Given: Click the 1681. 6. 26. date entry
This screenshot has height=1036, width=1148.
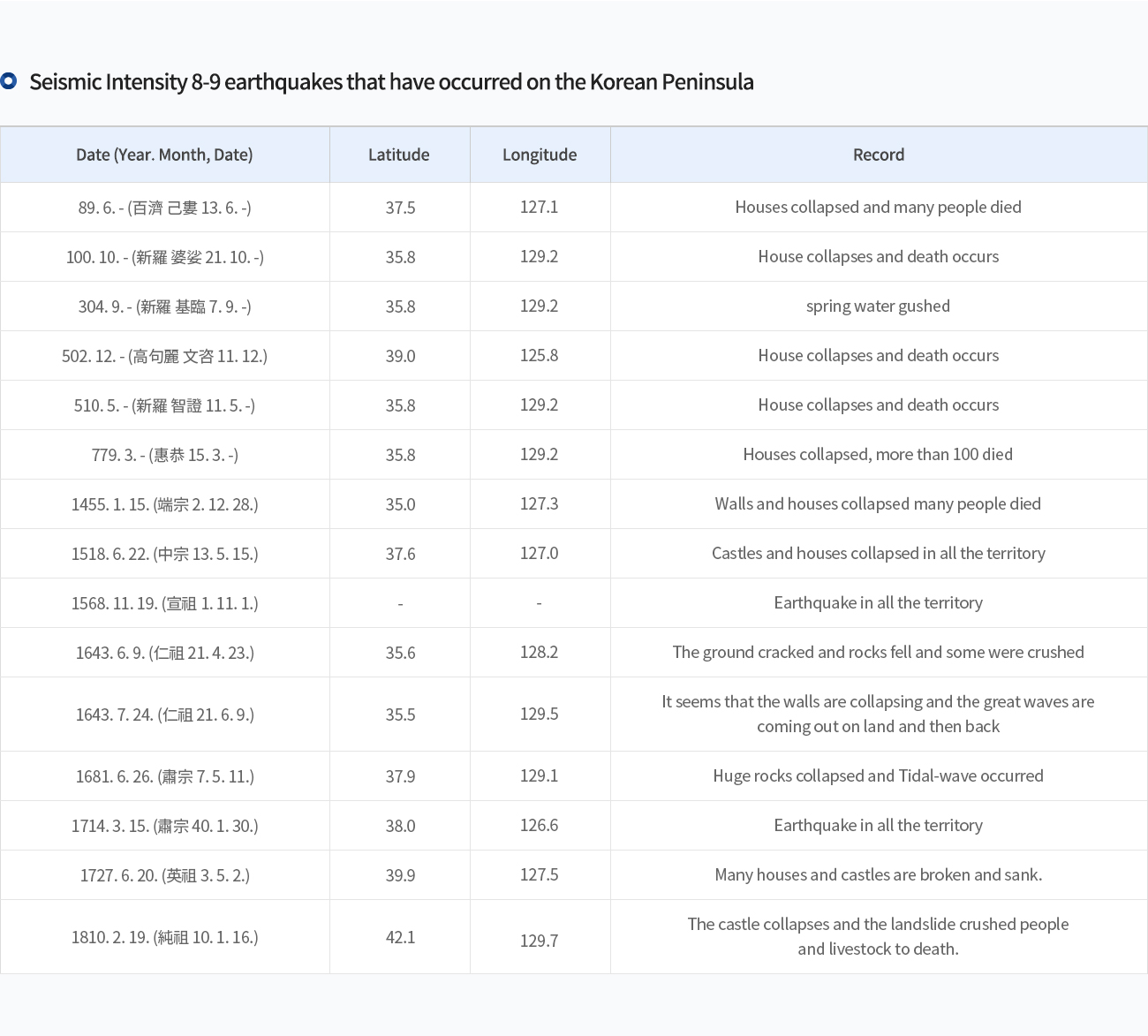Looking at the screenshot, I should point(164,776).
